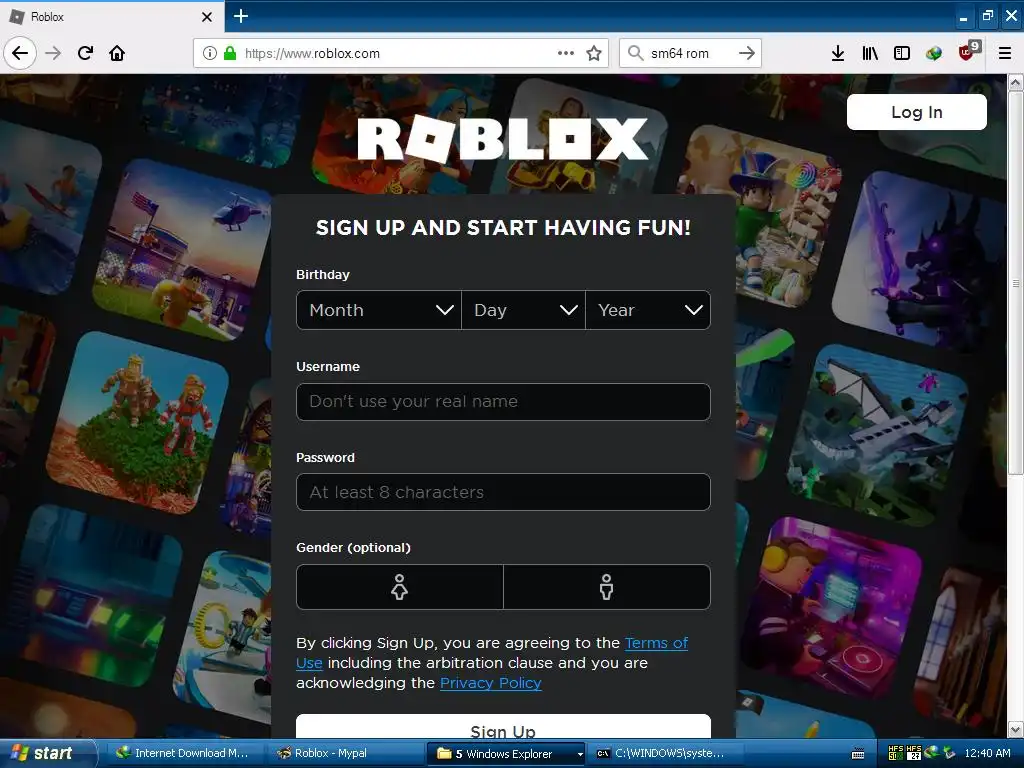The image size is (1024, 768).
Task: Click the Sign Up button
Action: (504, 728)
